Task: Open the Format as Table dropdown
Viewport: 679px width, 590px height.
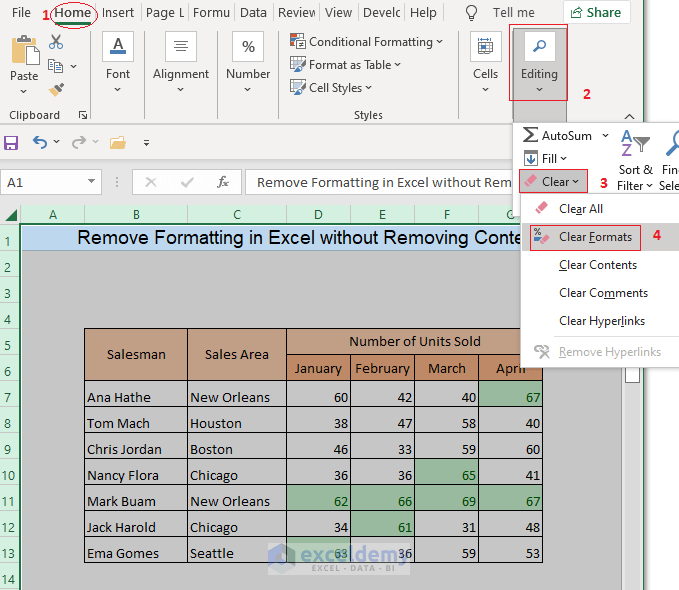Action: 345,65
